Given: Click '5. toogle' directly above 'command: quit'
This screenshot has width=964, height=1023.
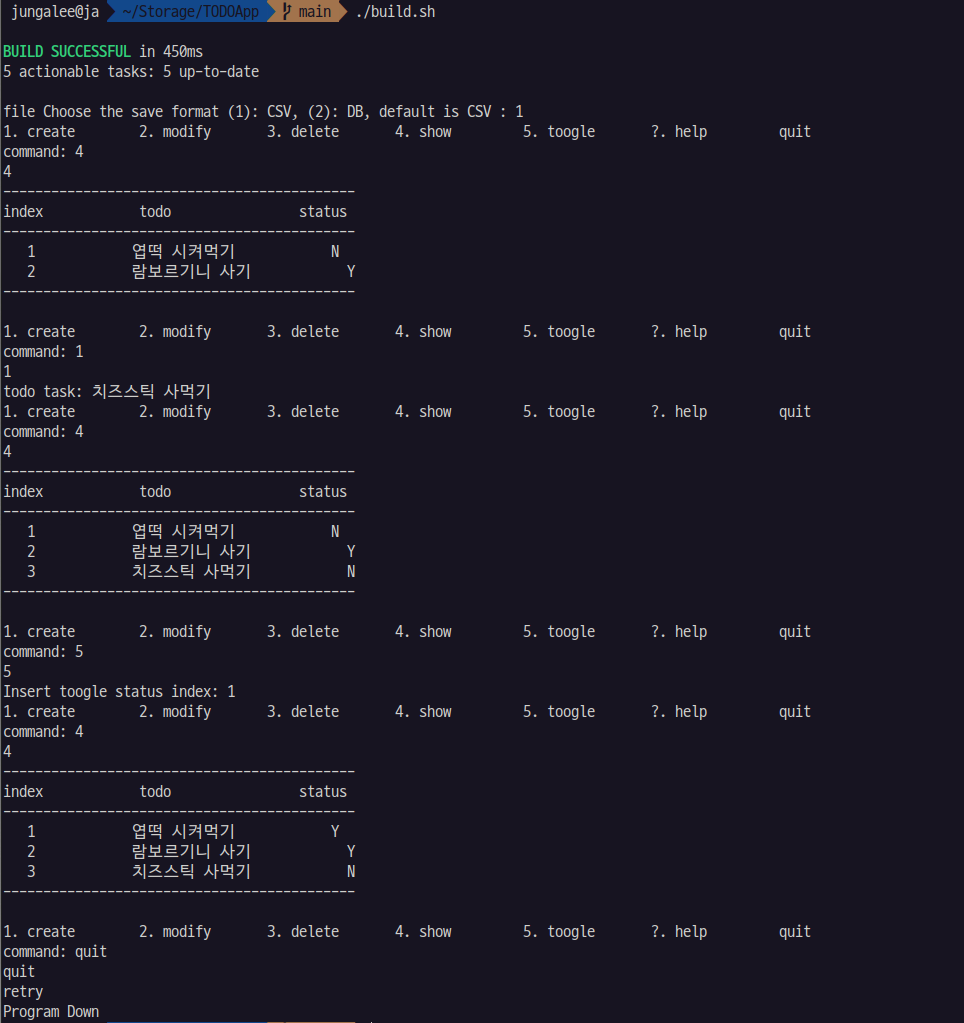Looking at the screenshot, I should [559, 932].
